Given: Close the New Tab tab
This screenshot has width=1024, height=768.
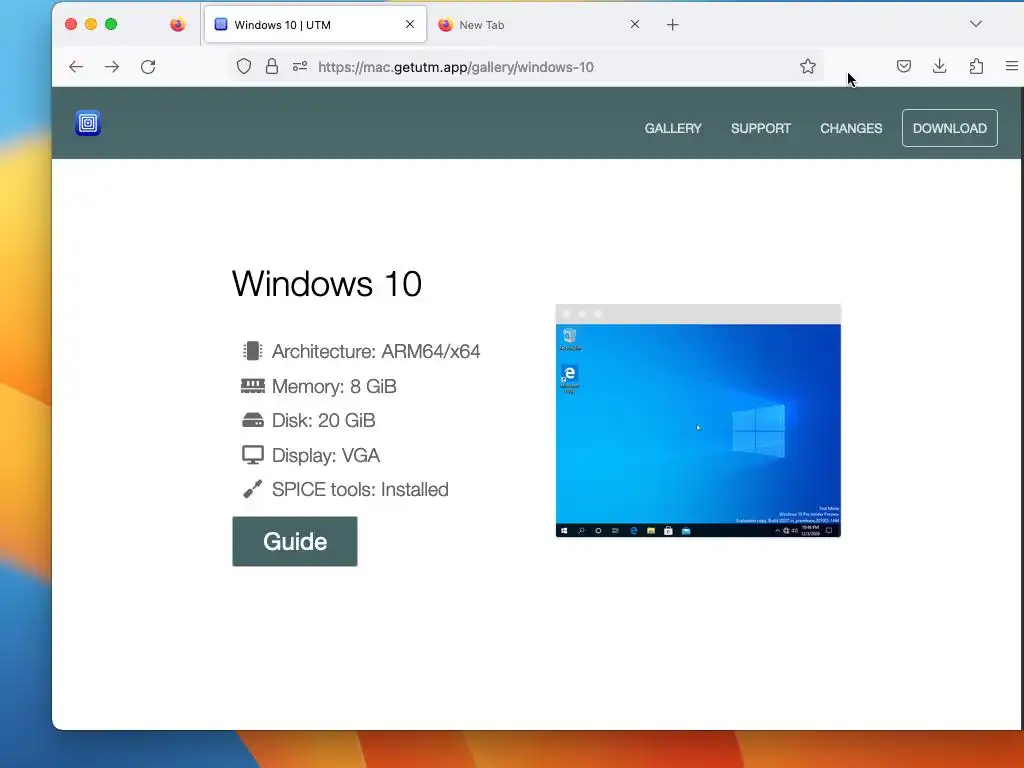Looking at the screenshot, I should coord(635,24).
